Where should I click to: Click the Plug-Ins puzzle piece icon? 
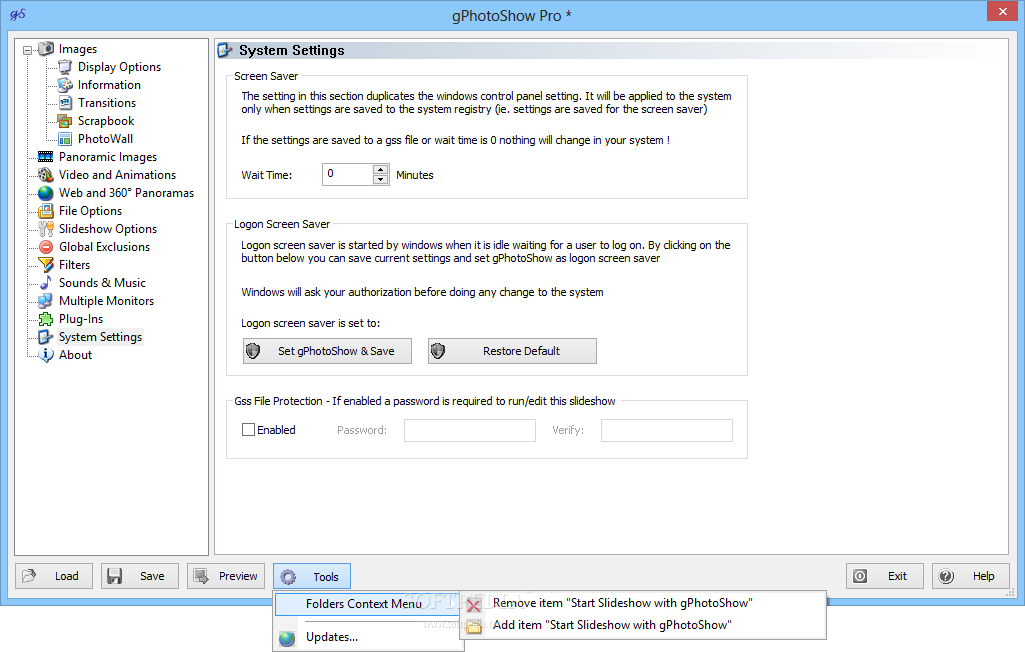tap(46, 319)
